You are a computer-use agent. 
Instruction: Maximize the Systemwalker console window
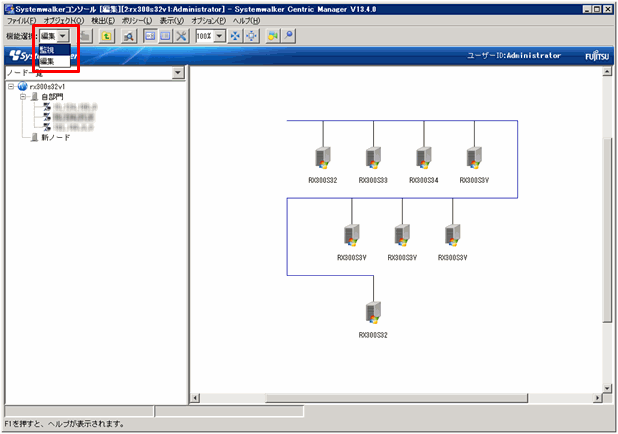[598, 9]
